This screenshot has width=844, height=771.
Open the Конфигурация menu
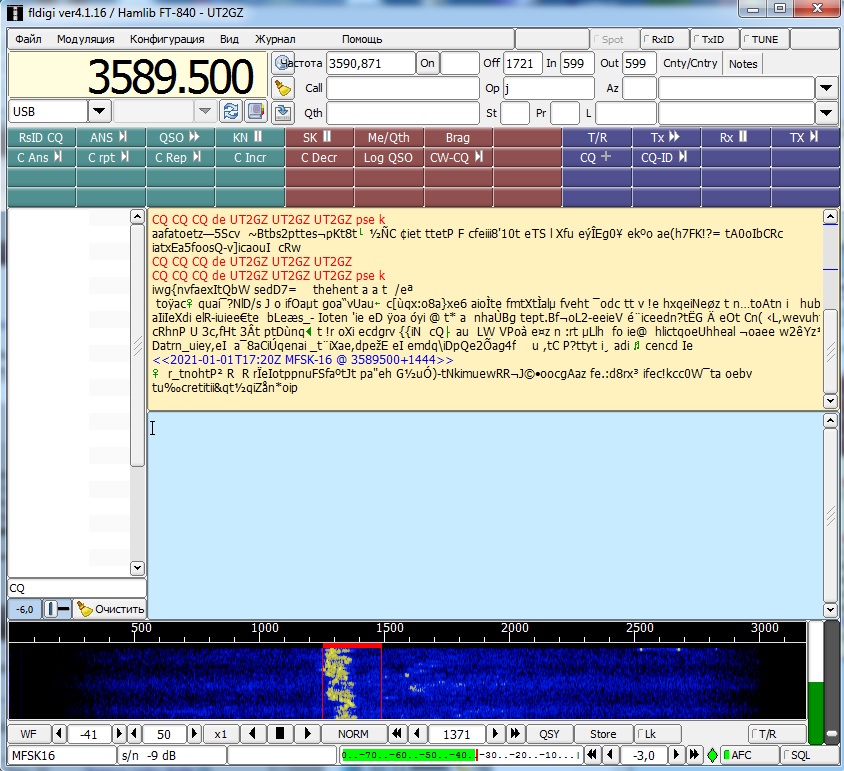click(x=167, y=39)
